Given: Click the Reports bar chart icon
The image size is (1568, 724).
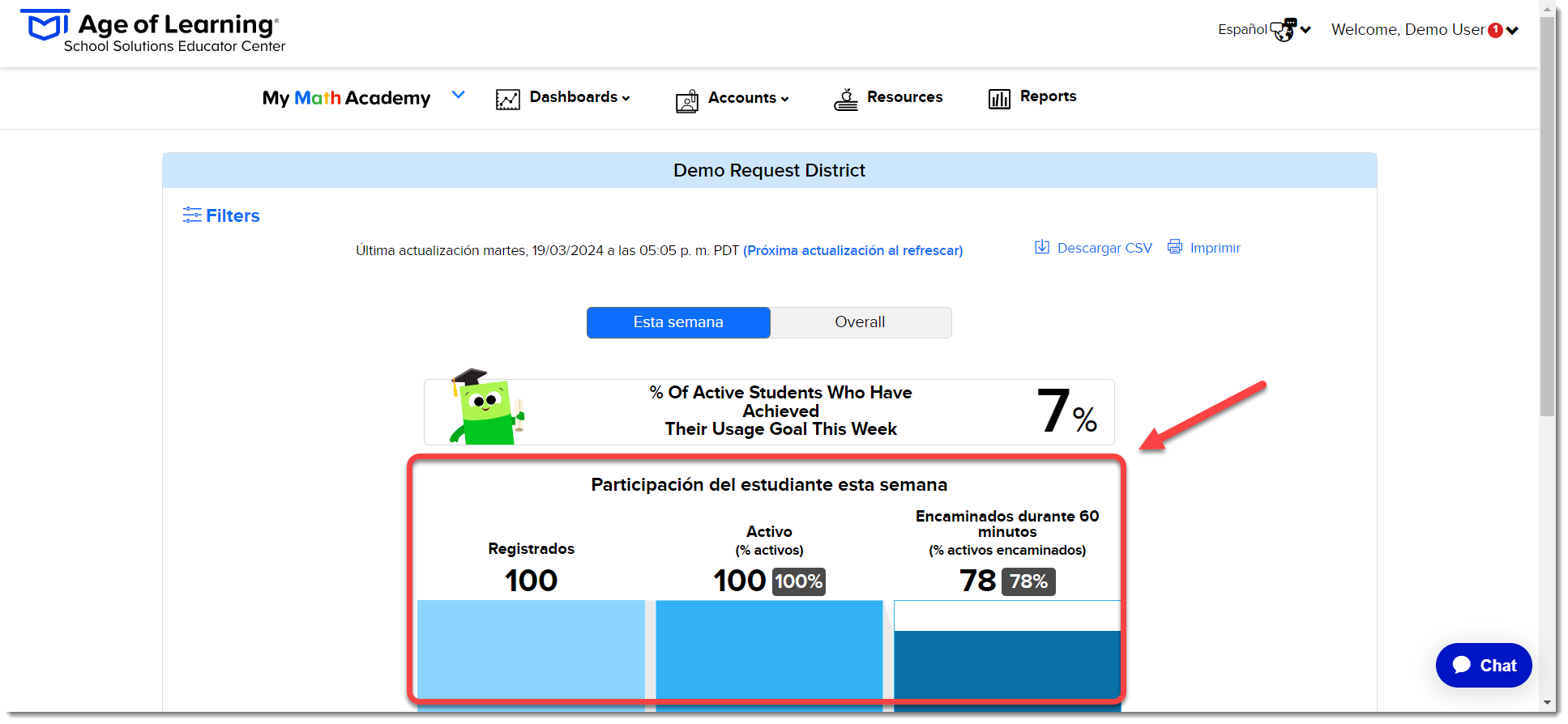Looking at the screenshot, I should click(999, 99).
